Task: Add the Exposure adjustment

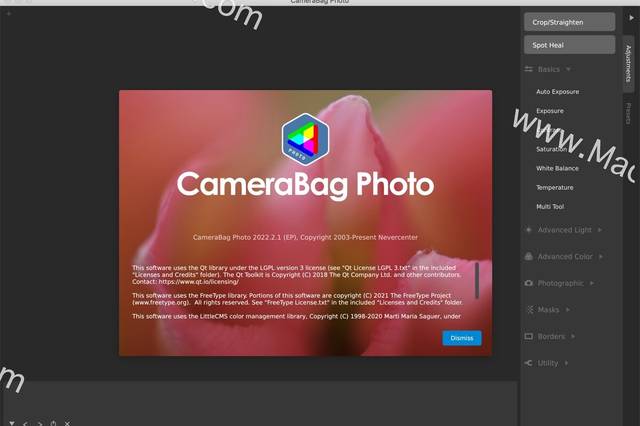Action: pos(550,111)
